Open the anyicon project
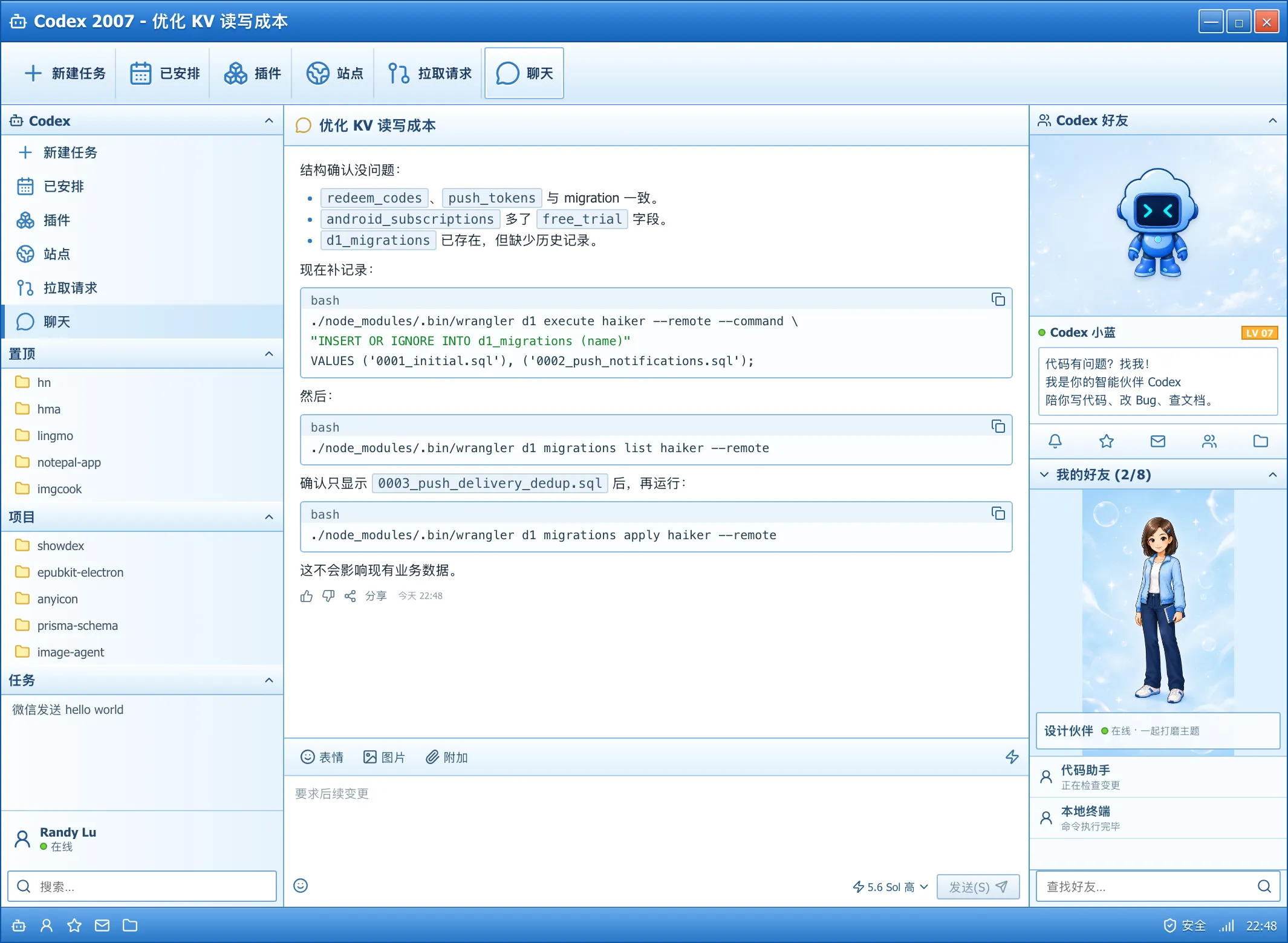 click(142, 598)
